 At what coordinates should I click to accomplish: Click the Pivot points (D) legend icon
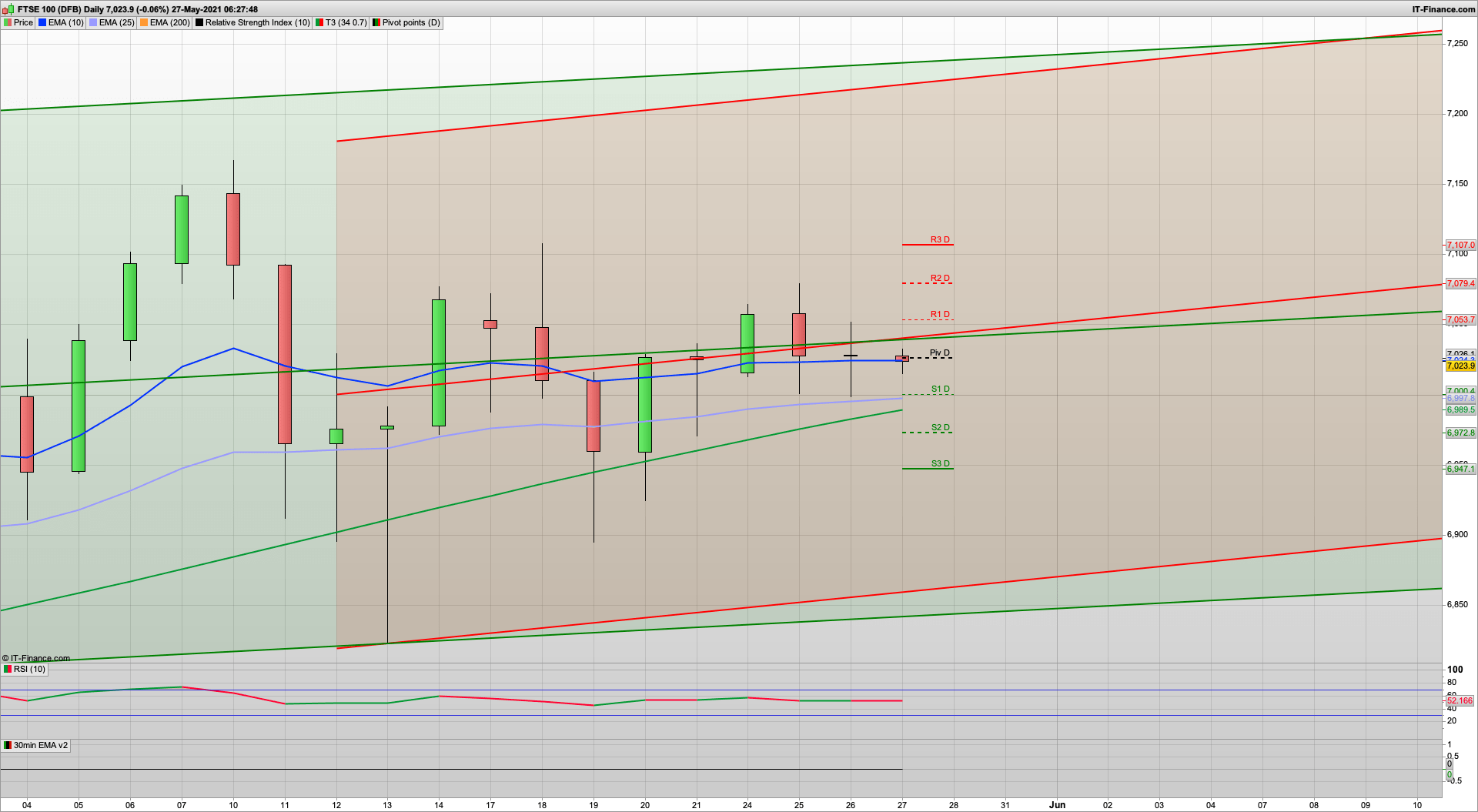pos(375,22)
